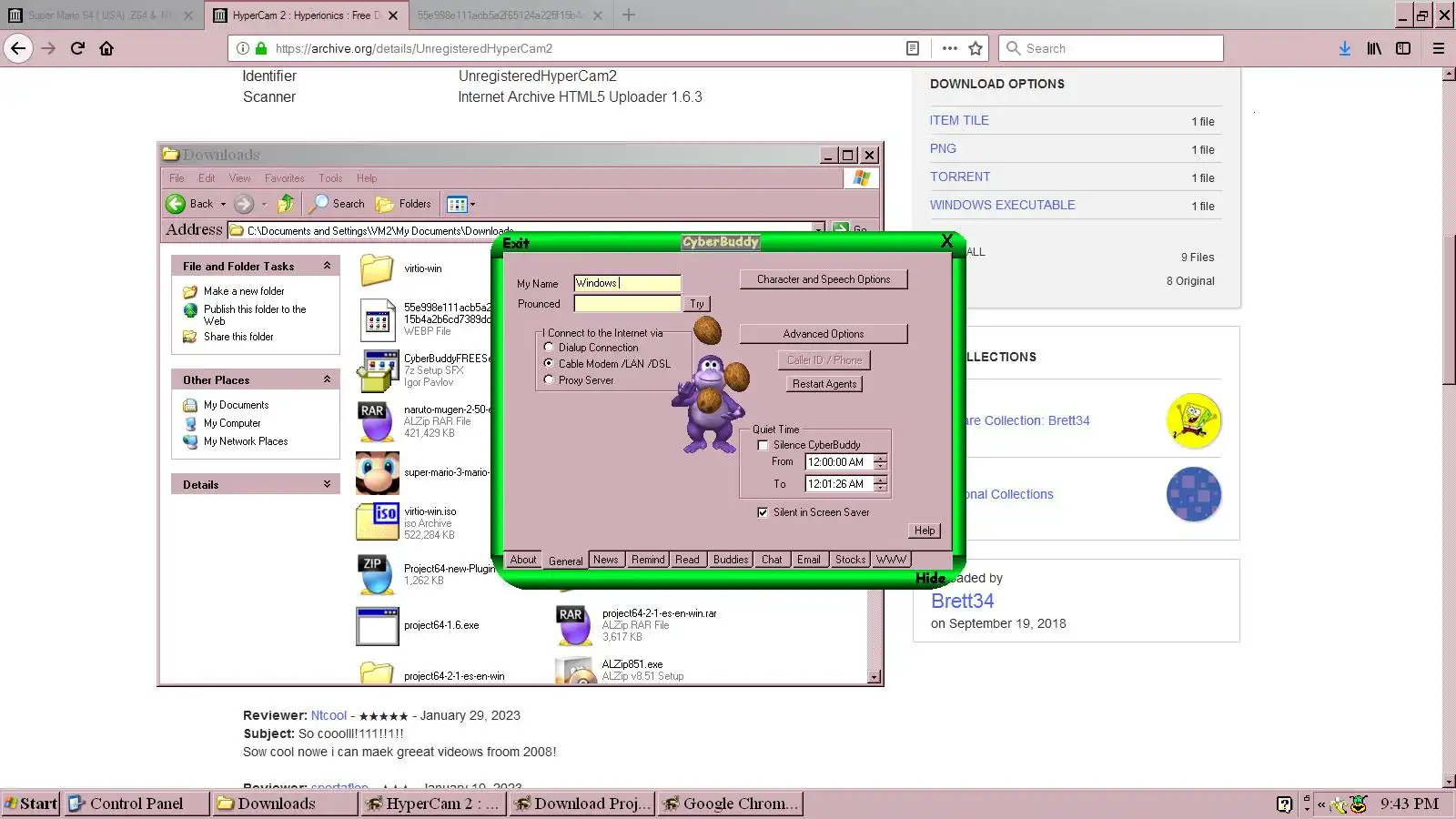The width and height of the screenshot is (1456, 819).
Task: Adjust the Quiet Time To spinner
Action: (880, 484)
